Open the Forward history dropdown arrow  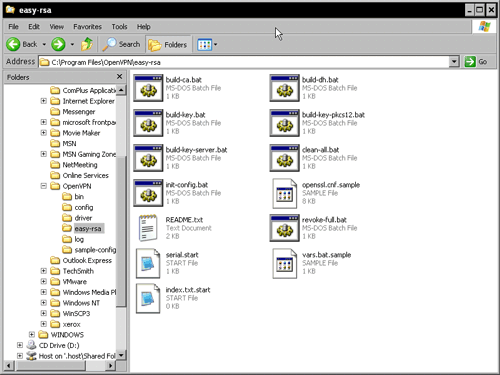click(x=72, y=44)
